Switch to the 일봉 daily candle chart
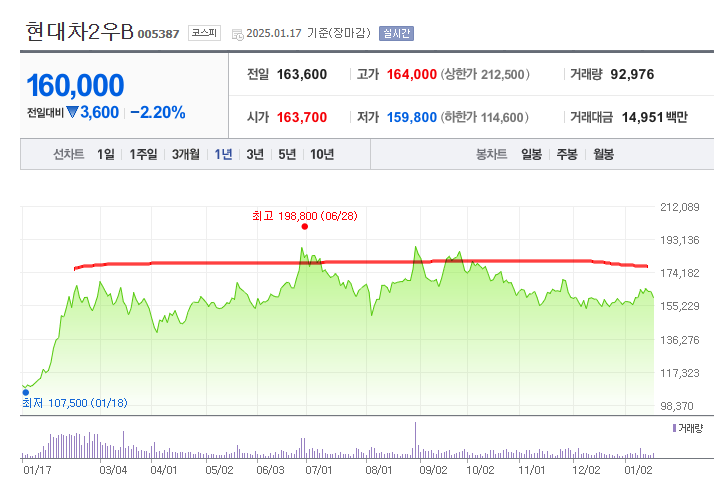This screenshot has height=491, width=714. (x=531, y=154)
